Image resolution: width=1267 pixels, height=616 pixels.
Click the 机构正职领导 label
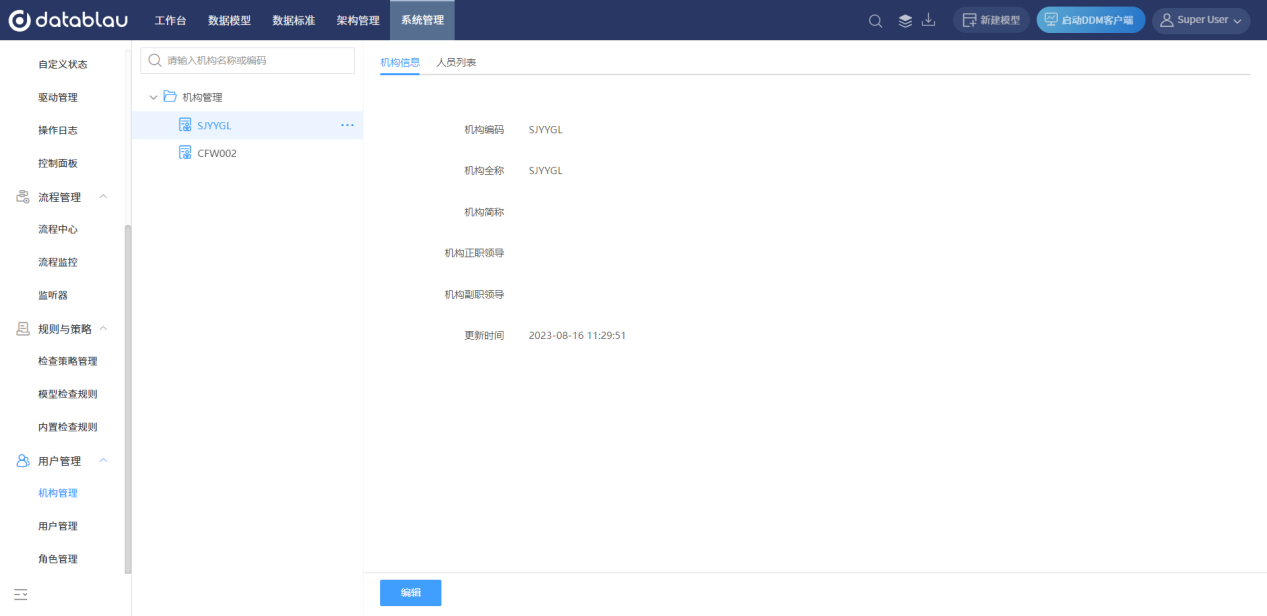[474, 253]
